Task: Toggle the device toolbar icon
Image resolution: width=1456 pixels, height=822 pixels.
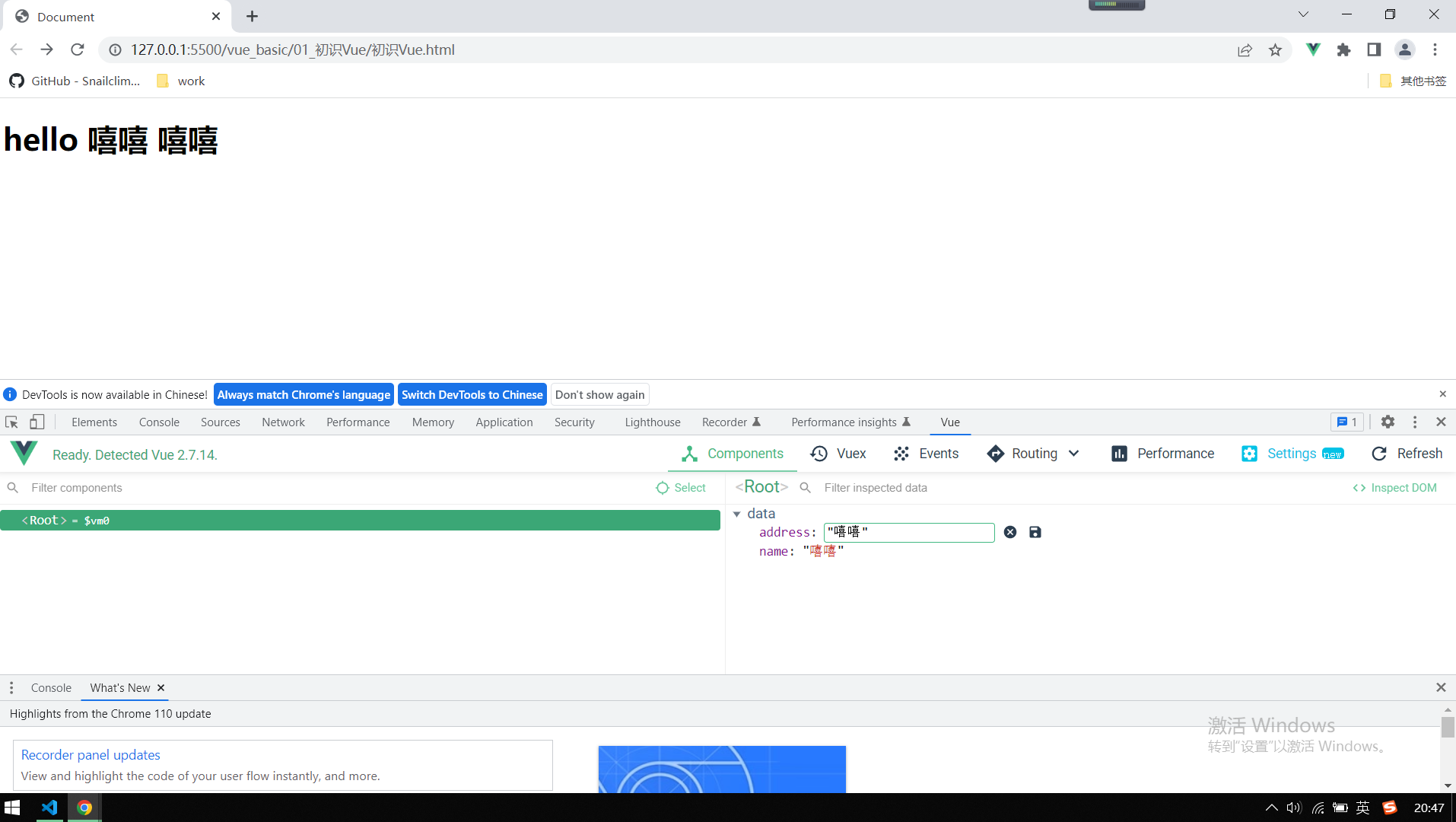Action: (x=37, y=422)
